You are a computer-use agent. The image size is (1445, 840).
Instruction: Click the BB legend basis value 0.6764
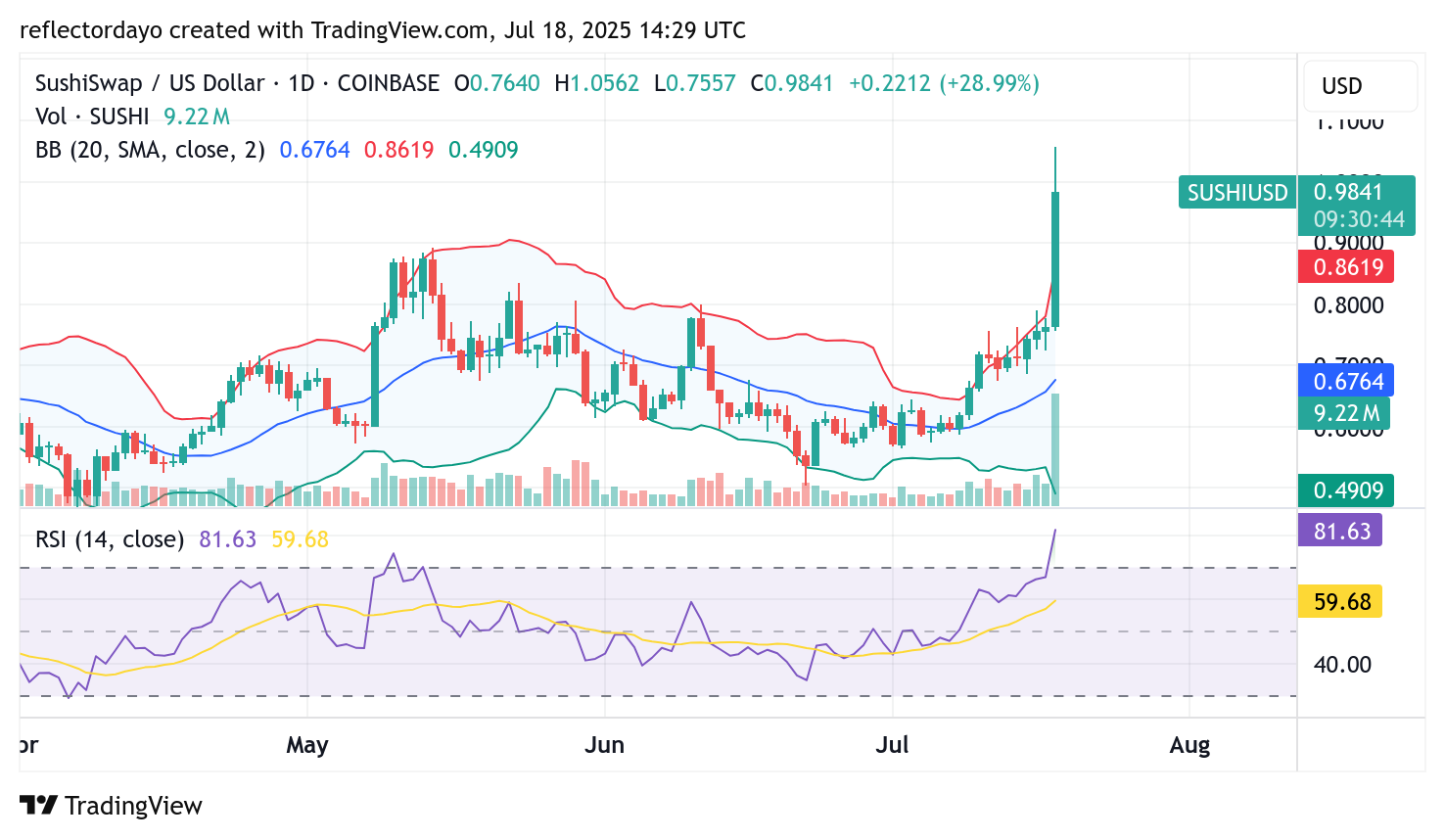point(314,150)
